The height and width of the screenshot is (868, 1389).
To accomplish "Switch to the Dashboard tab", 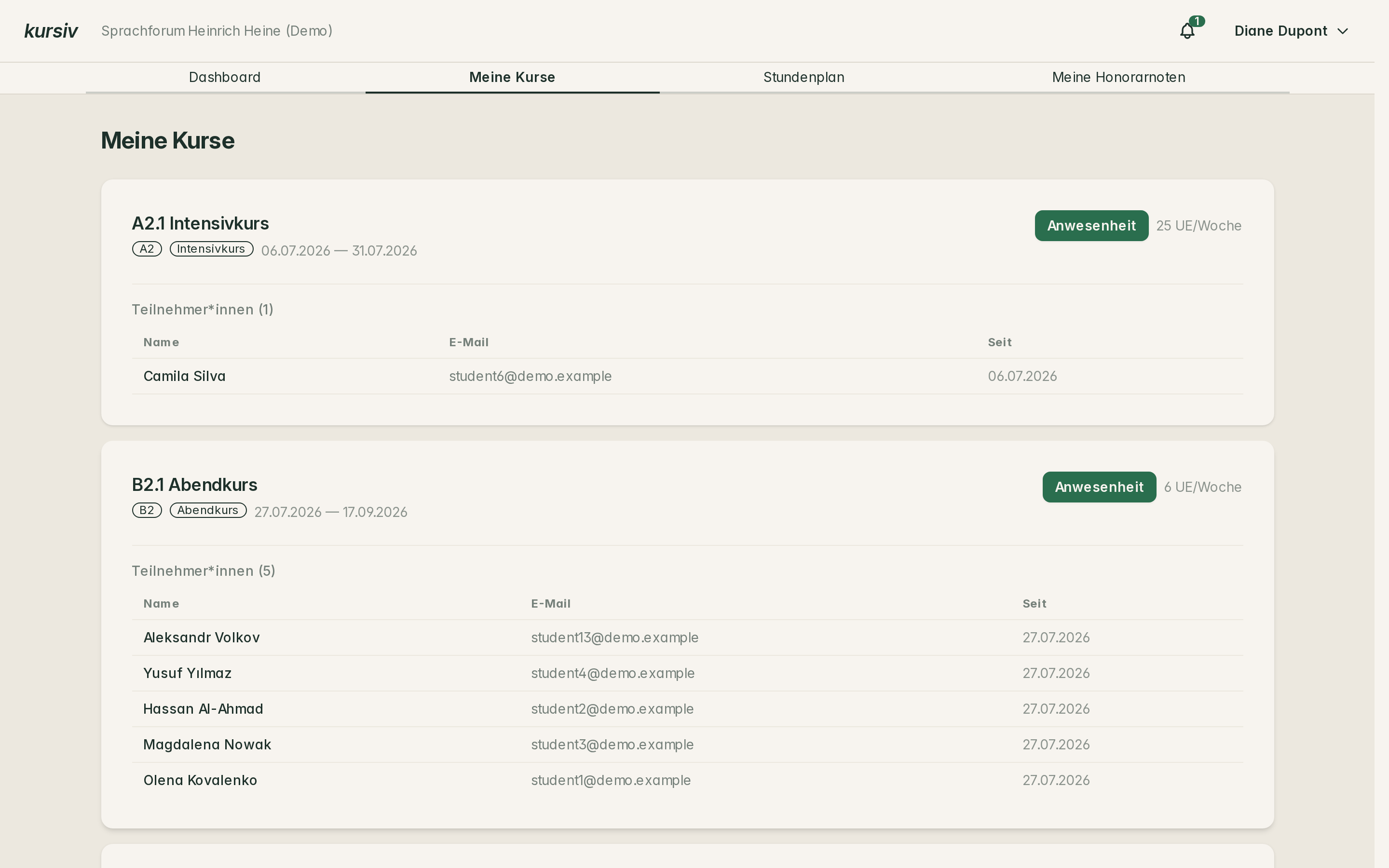I will (x=225, y=78).
